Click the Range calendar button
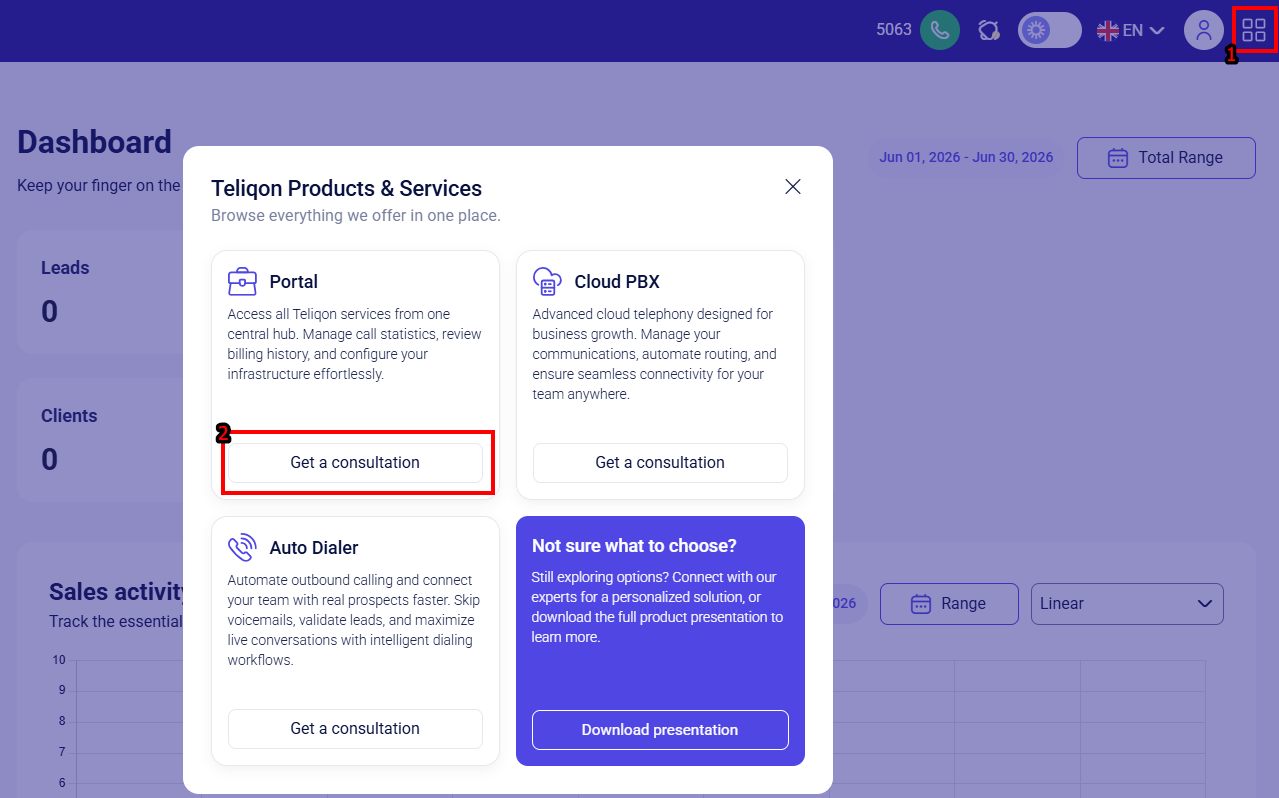The image size is (1279, 798). click(949, 604)
